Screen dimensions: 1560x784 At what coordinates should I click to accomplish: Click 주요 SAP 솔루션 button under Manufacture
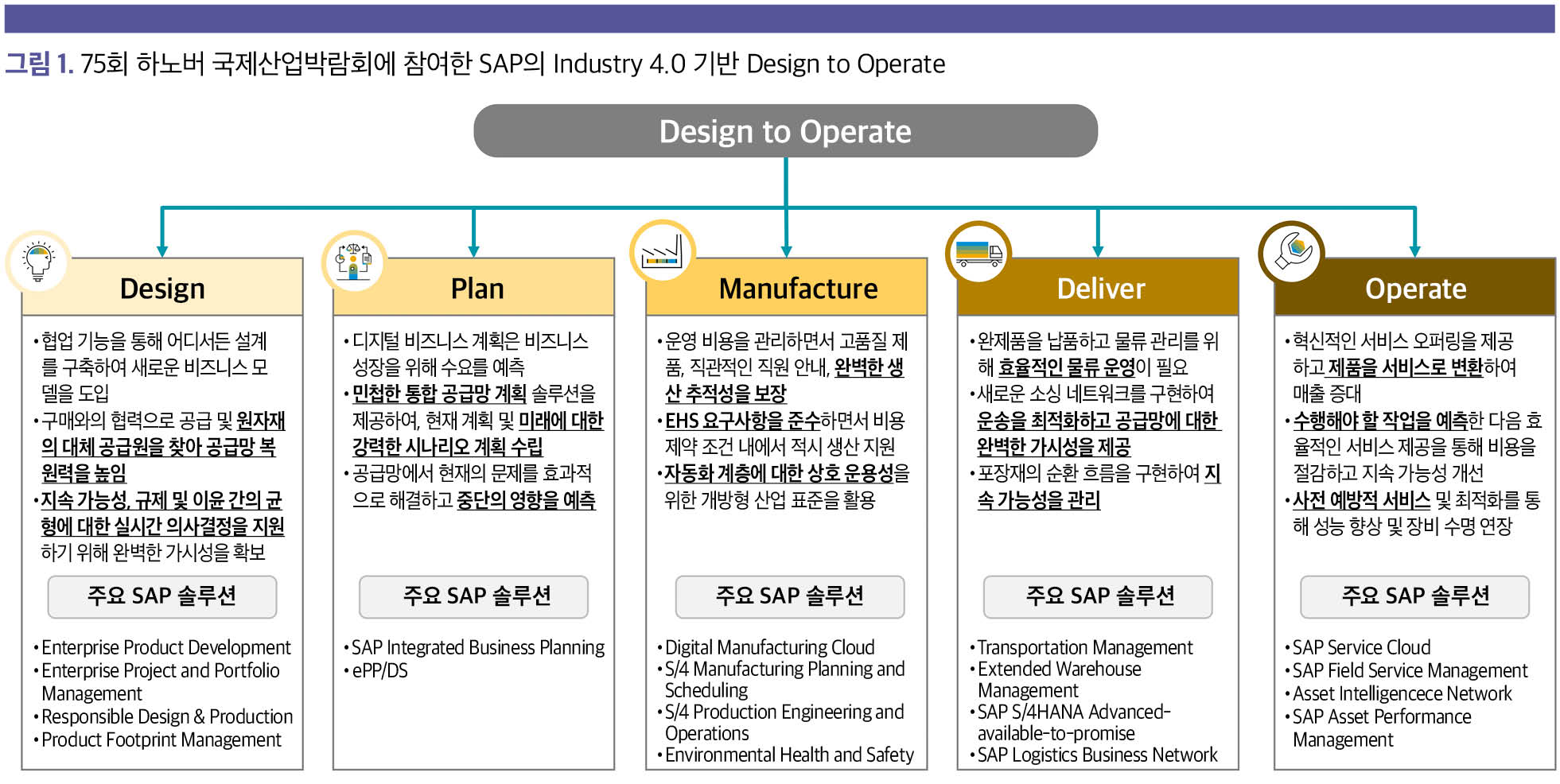(790, 596)
